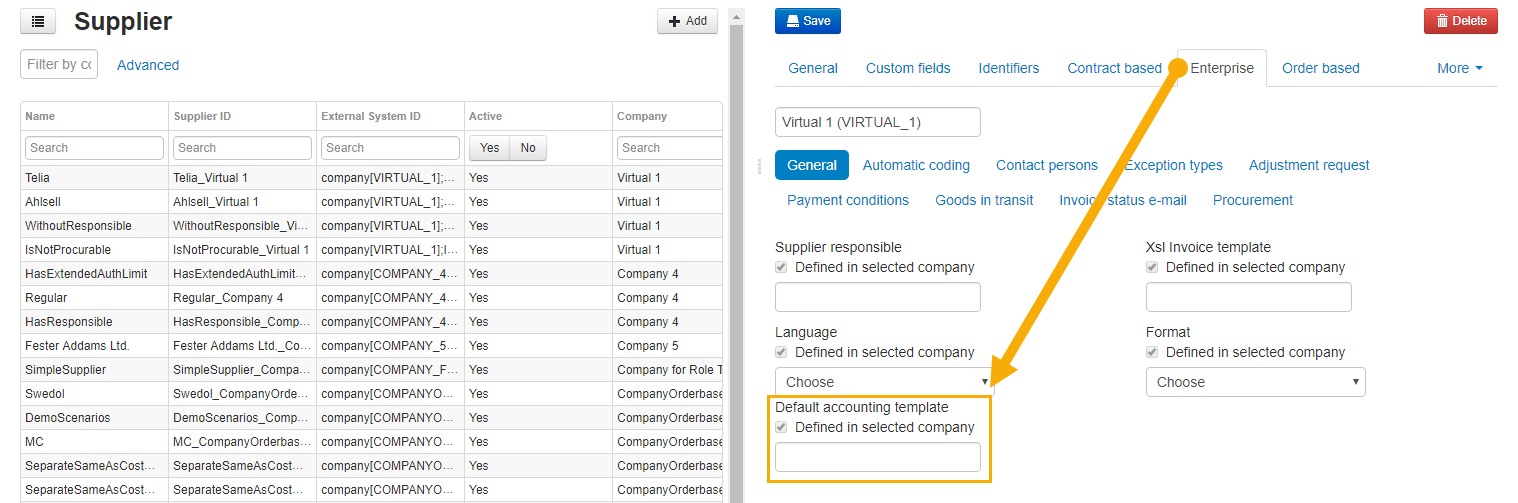The image size is (1518, 503).
Task: Click the External System ID search box
Action: [x=390, y=148]
